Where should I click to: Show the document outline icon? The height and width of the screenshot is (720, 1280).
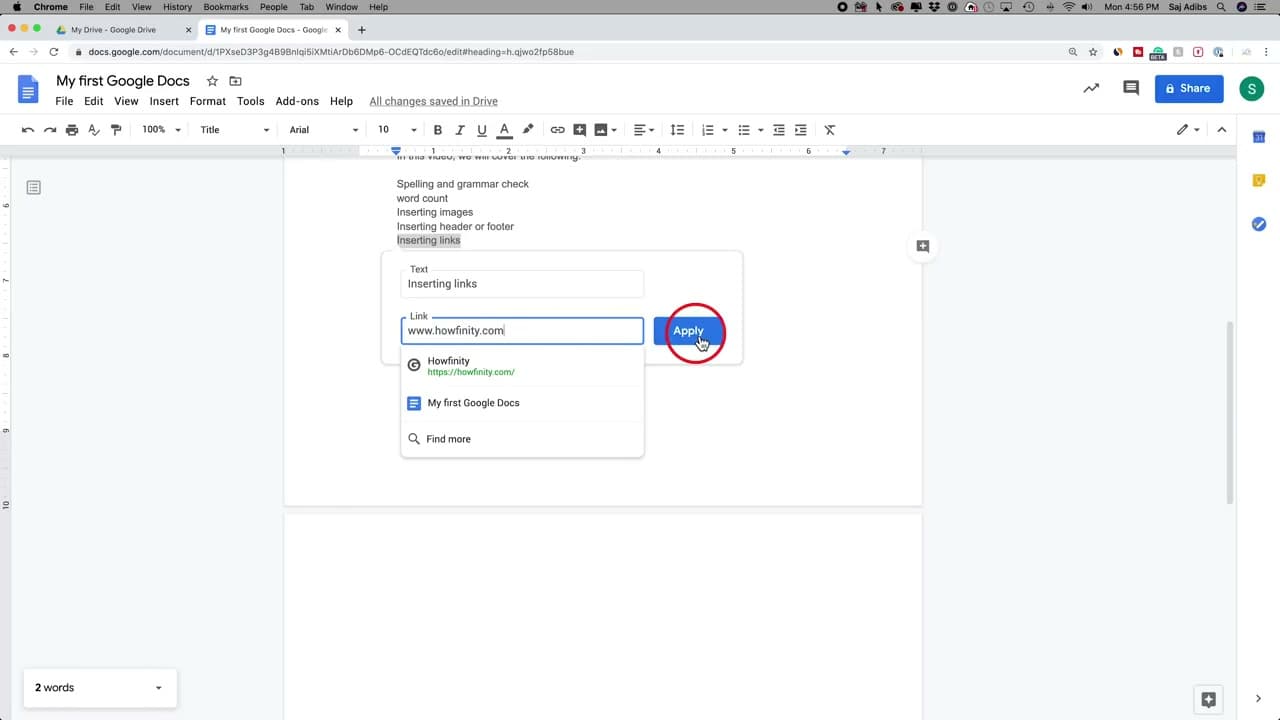[34, 187]
